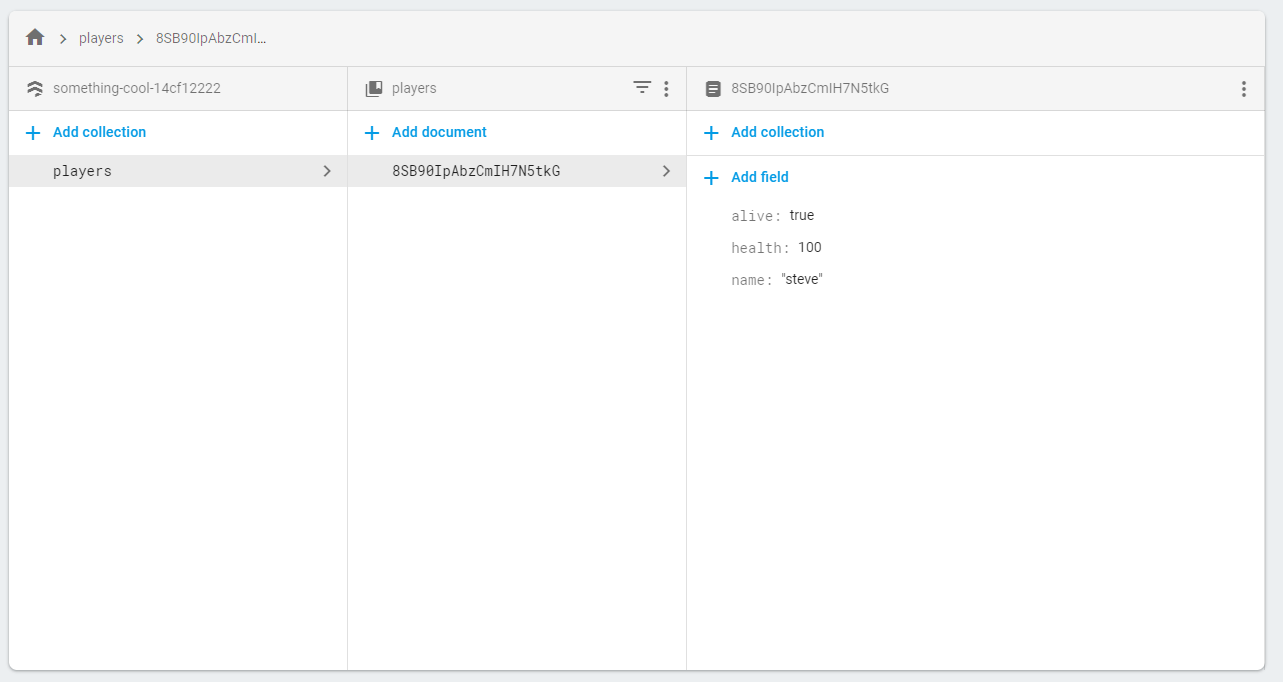Viewport: 1283px width, 682px height.
Task: Open the overflow menu in document panel
Action: coord(1243,88)
